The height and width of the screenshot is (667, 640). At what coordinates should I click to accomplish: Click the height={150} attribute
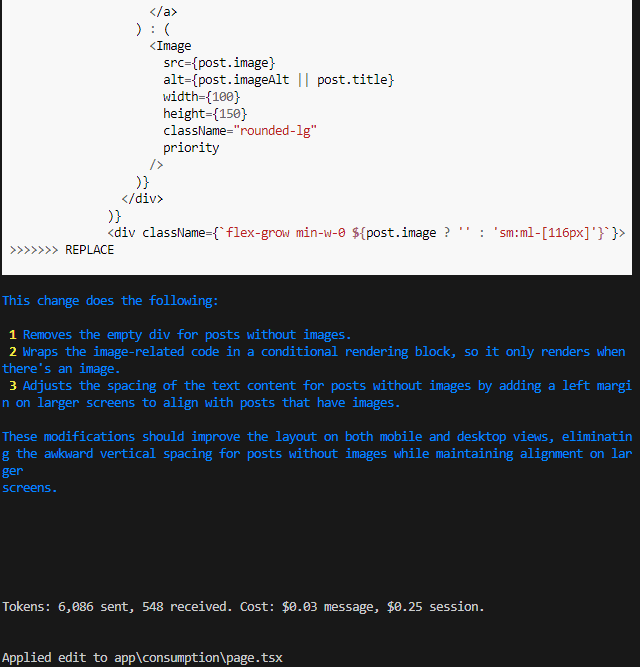click(x=205, y=114)
